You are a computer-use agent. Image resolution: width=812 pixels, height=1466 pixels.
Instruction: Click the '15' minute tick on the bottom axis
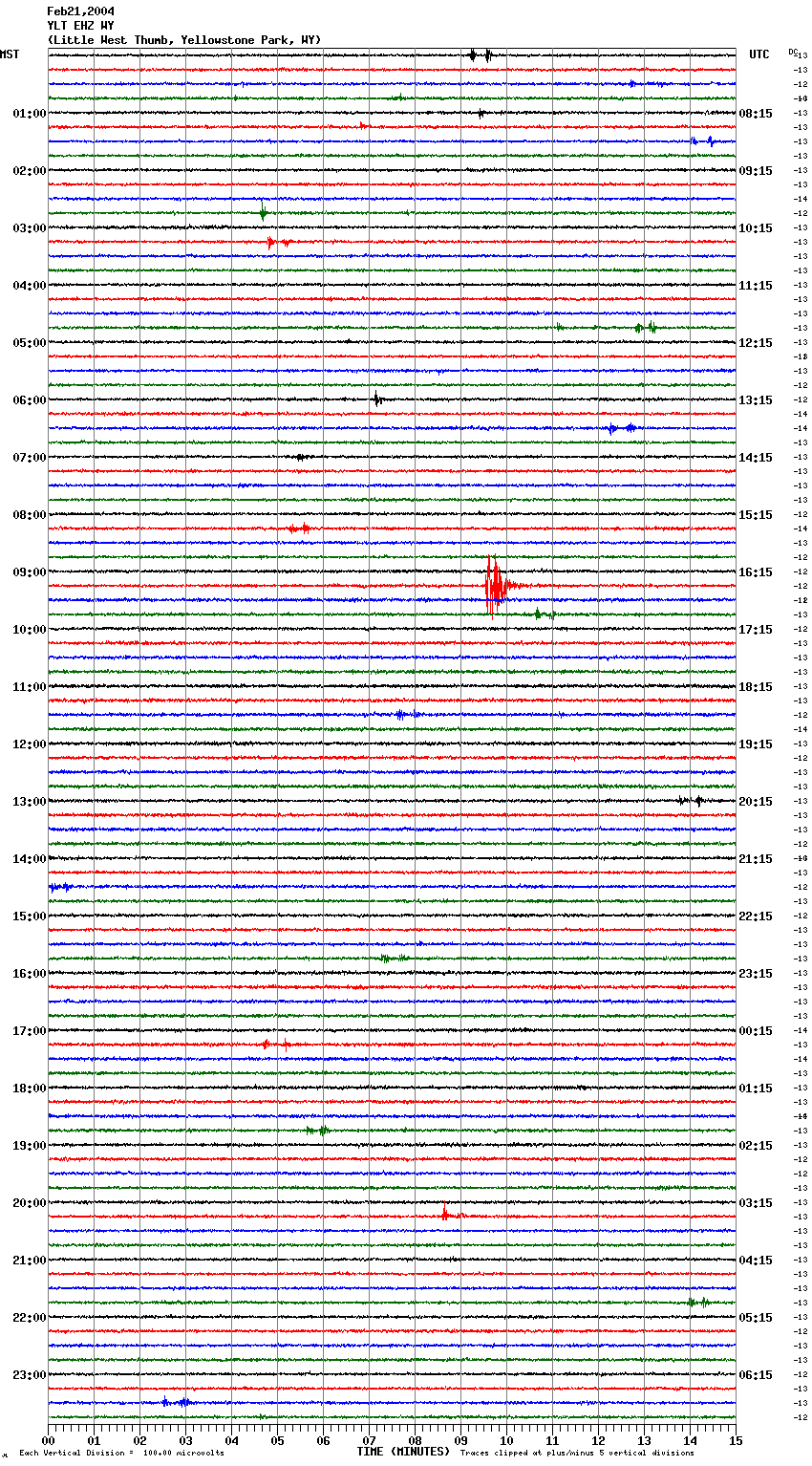[x=736, y=1440]
